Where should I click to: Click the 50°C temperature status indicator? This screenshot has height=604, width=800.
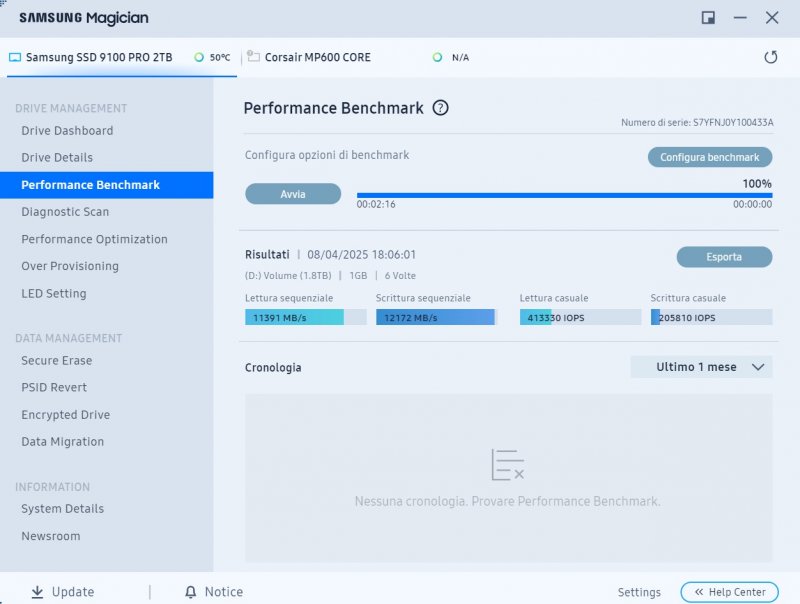click(212, 57)
